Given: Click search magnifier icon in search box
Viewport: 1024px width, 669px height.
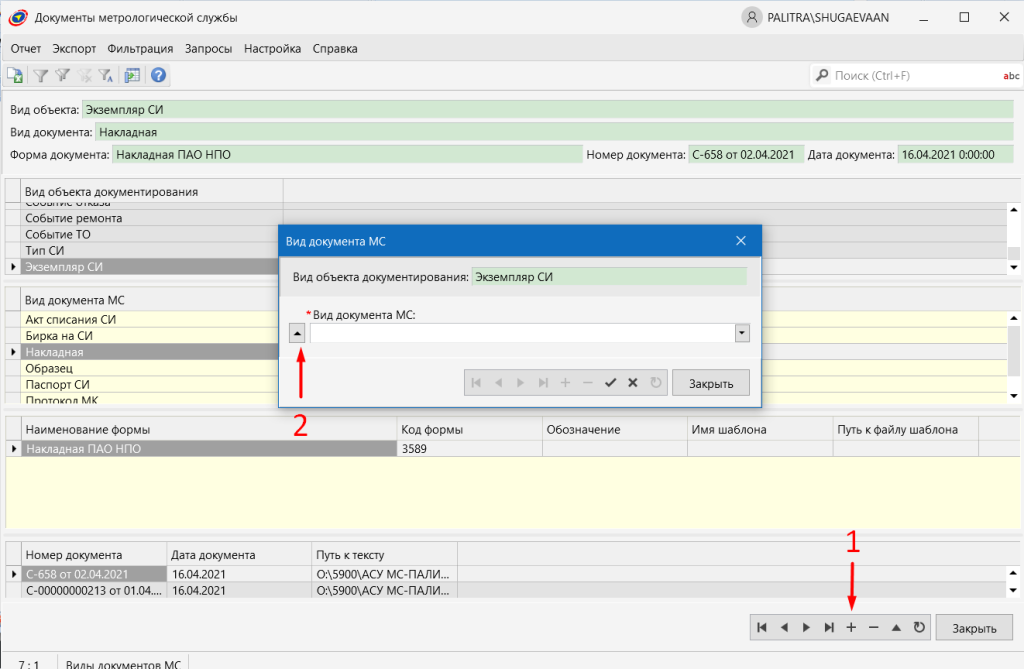Looking at the screenshot, I should point(822,75).
